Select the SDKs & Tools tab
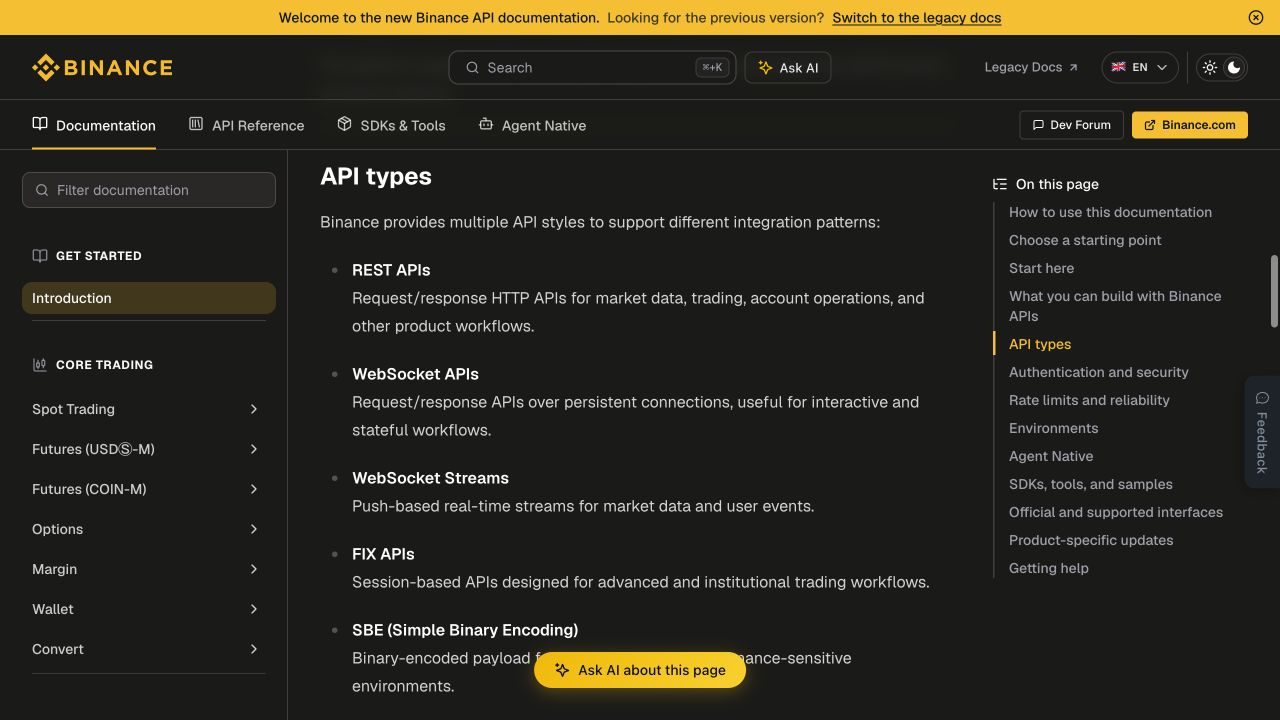This screenshot has width=1280, height=720. pos(391,125)
